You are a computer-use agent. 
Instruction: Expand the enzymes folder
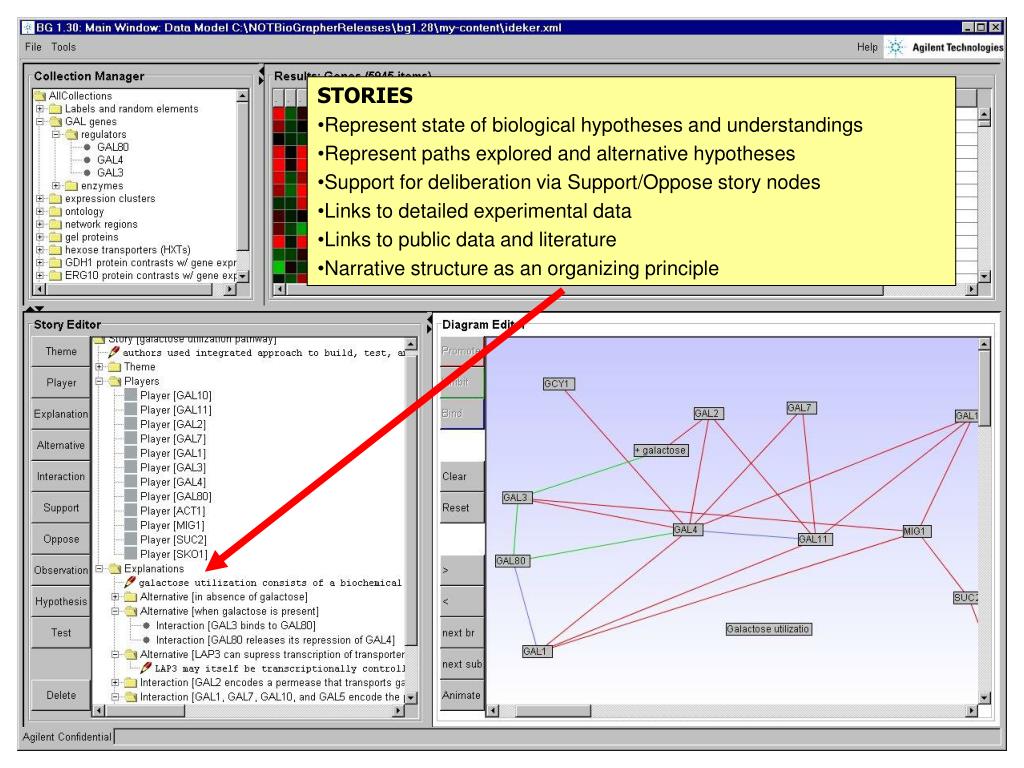pos(56,186)
